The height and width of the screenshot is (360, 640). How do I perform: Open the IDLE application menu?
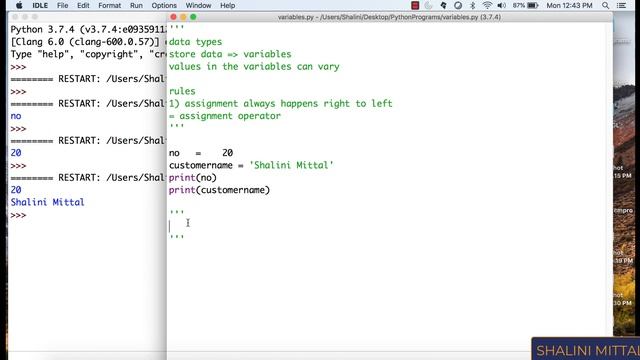tap(40, 5)
